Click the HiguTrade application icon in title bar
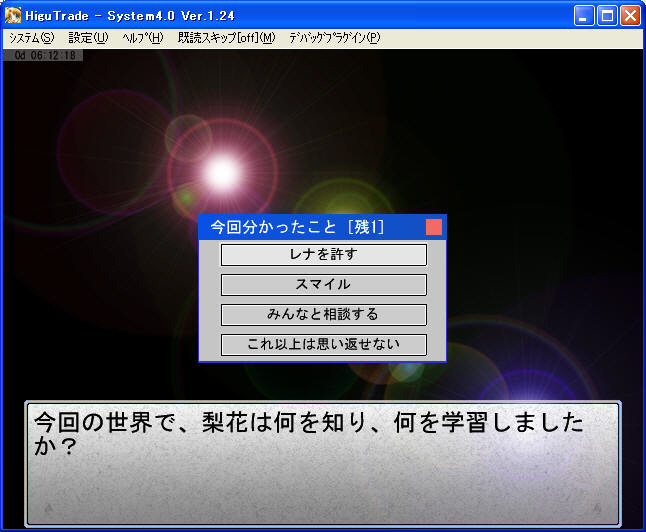Viewport: 646px width, 532px height. pos(13,16)
